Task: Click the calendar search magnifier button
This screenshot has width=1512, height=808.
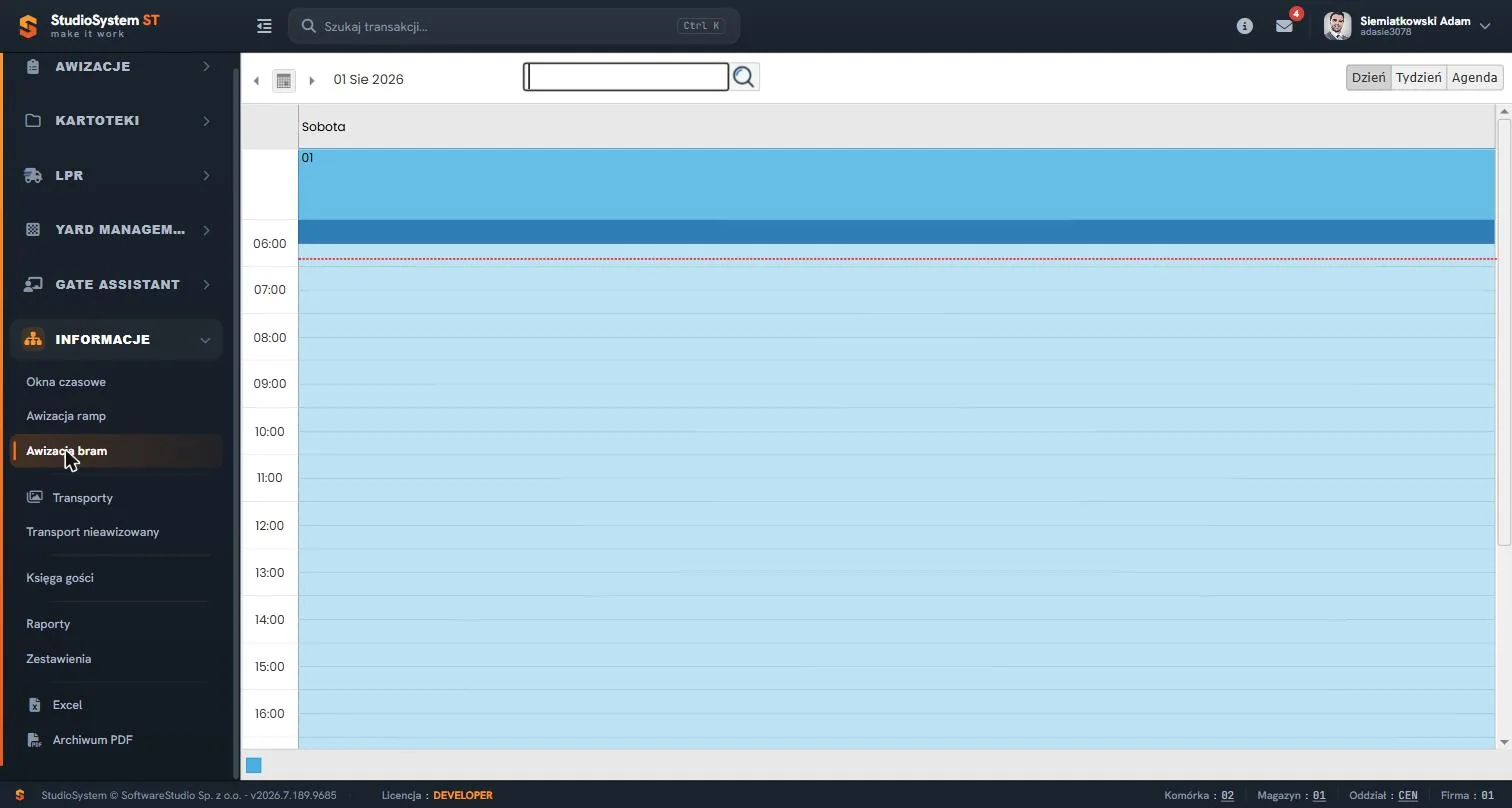Action: [744, 77]
